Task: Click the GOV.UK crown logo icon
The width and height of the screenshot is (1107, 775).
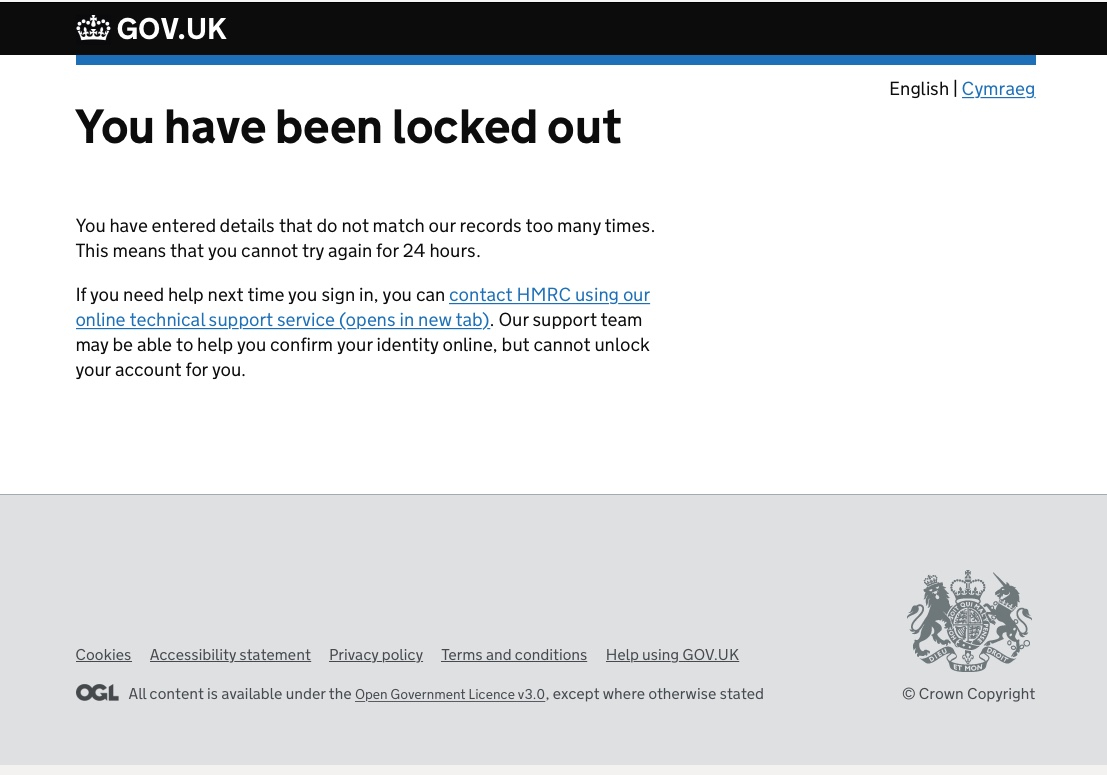Action: tap(93, 28)
